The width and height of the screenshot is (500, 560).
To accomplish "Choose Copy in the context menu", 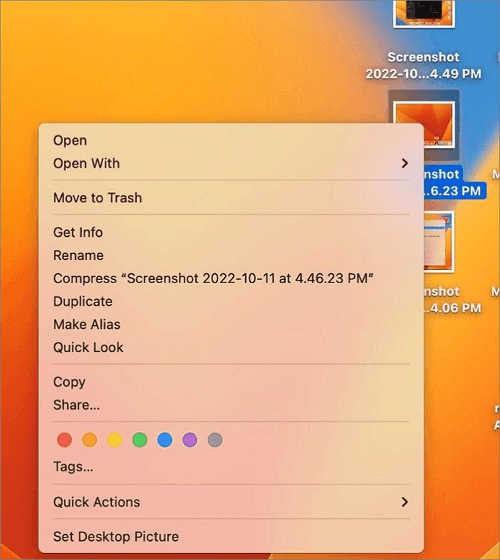I will point(231,382).
